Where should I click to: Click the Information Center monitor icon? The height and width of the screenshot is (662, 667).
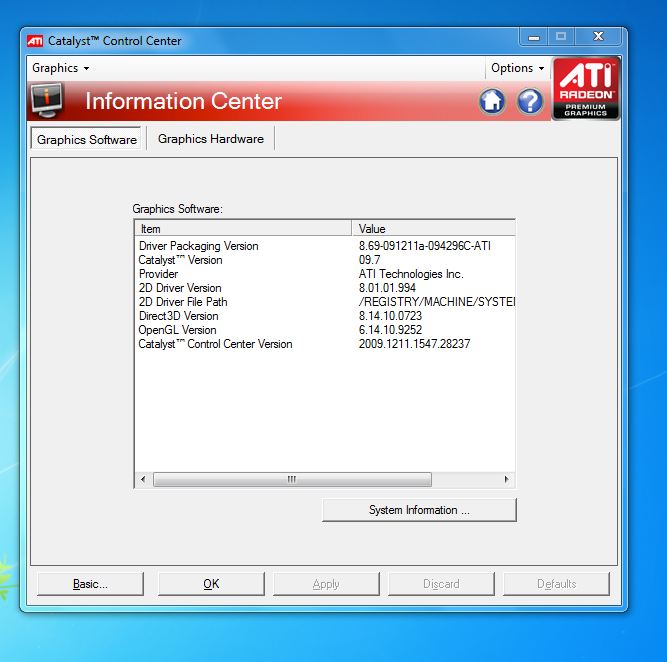[x=48, y=100]
